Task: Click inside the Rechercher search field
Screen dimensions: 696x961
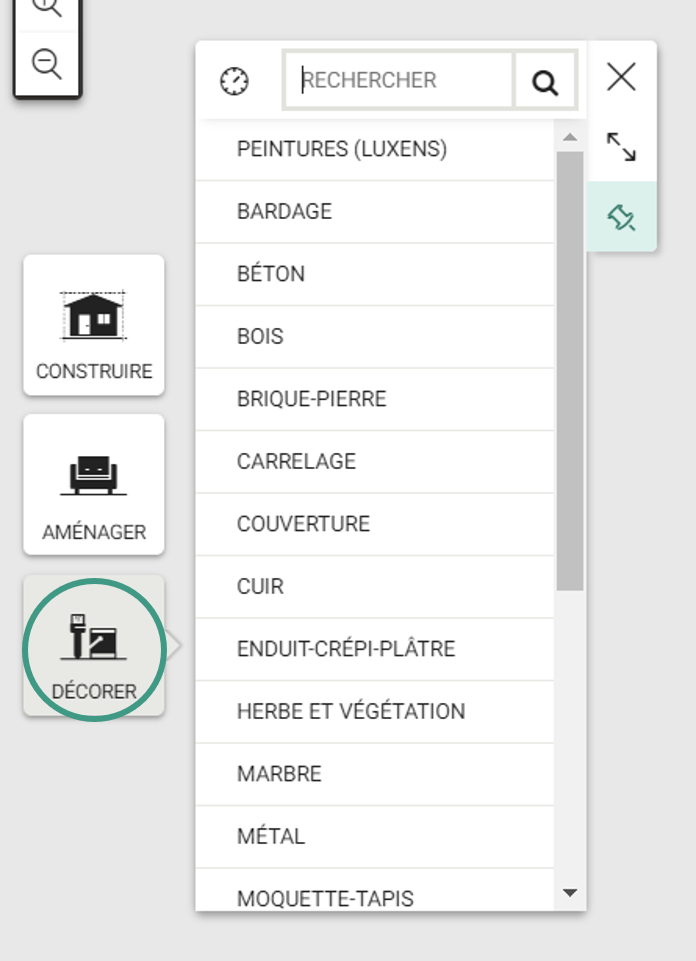Action: click(399, 80)
